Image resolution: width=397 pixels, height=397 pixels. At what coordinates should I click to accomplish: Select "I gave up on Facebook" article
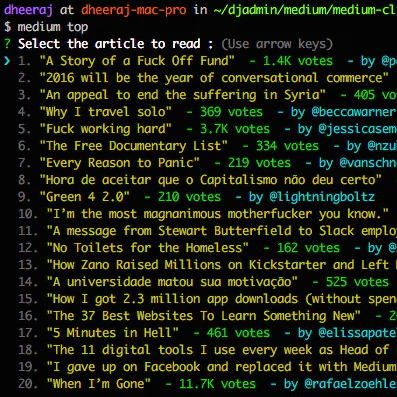pyautogui.click(x=221, y=367)
